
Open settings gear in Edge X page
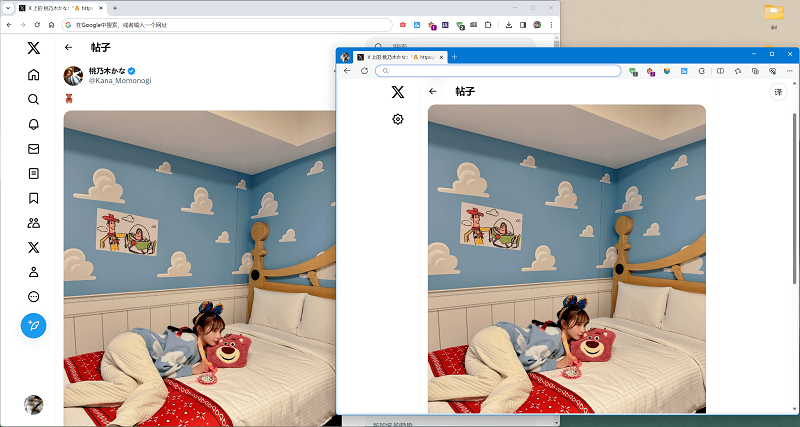coord(398,119)
